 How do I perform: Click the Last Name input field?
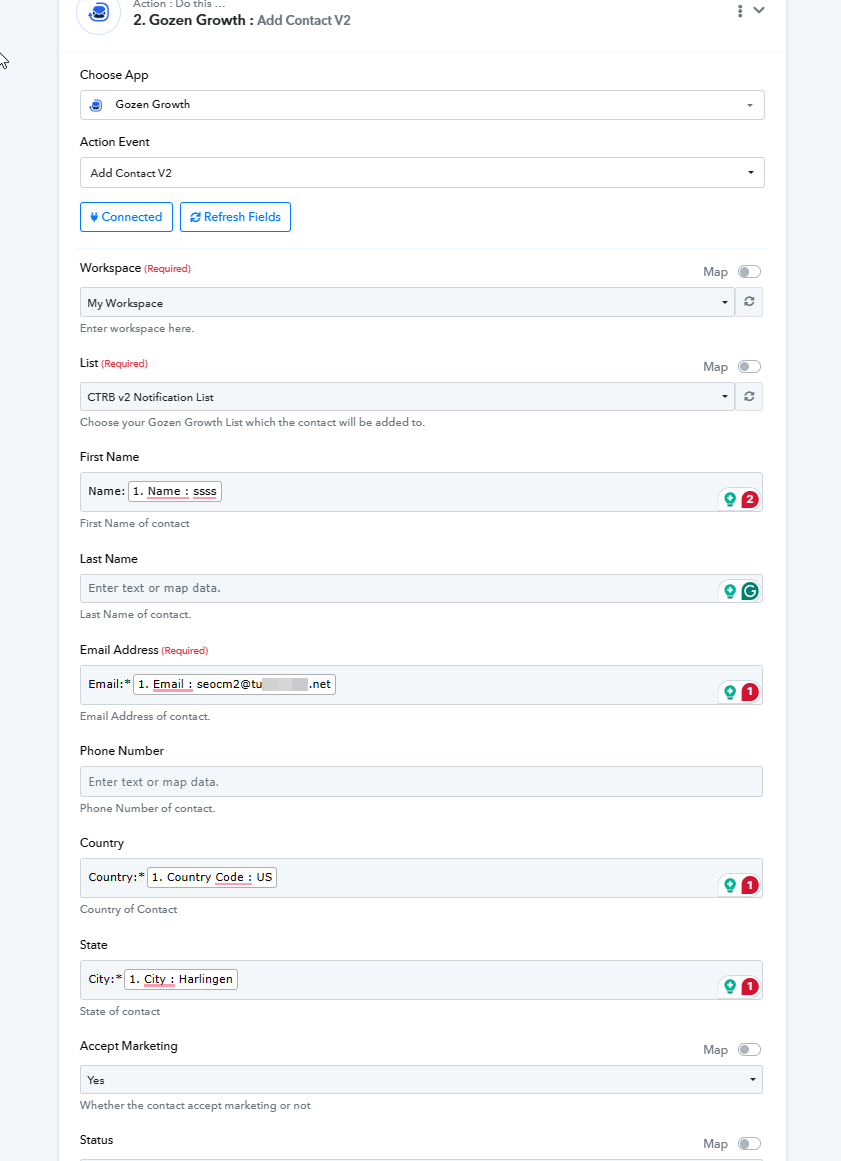421,589
